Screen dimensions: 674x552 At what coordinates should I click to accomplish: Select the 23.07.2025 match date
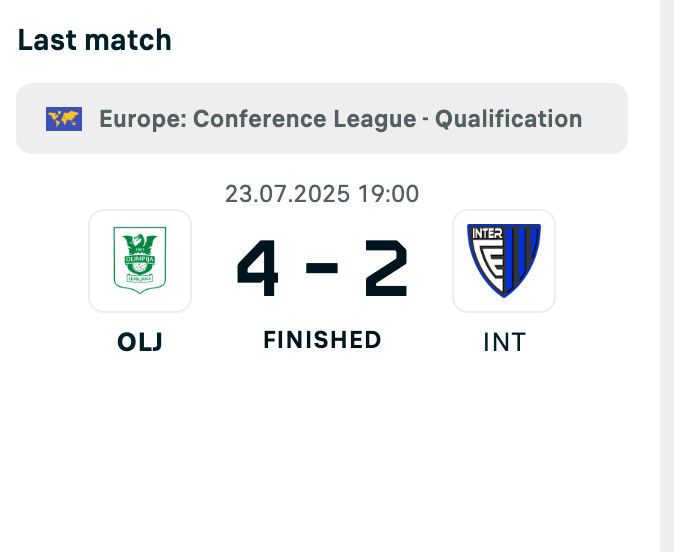[287, 194]
